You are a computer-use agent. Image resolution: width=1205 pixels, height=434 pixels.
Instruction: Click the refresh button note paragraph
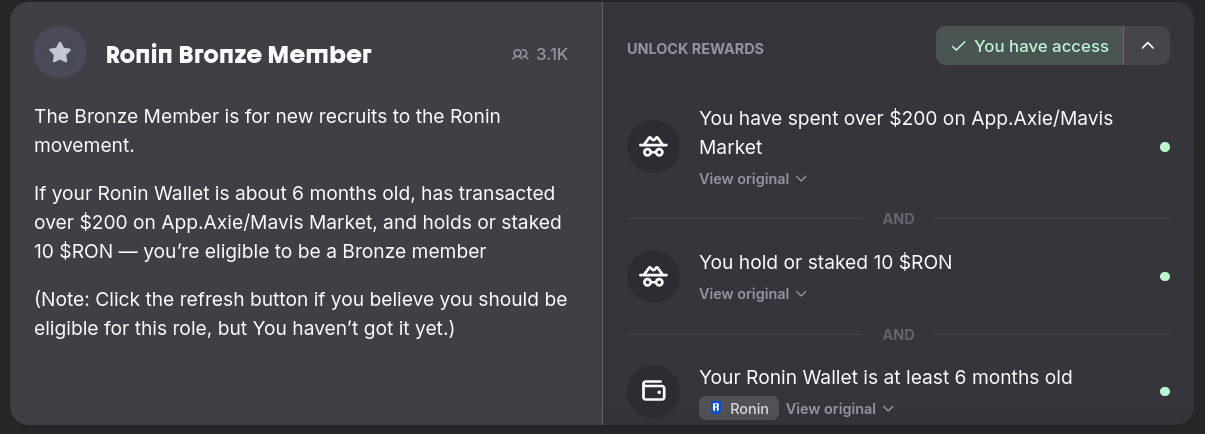(x=300, y=313)
